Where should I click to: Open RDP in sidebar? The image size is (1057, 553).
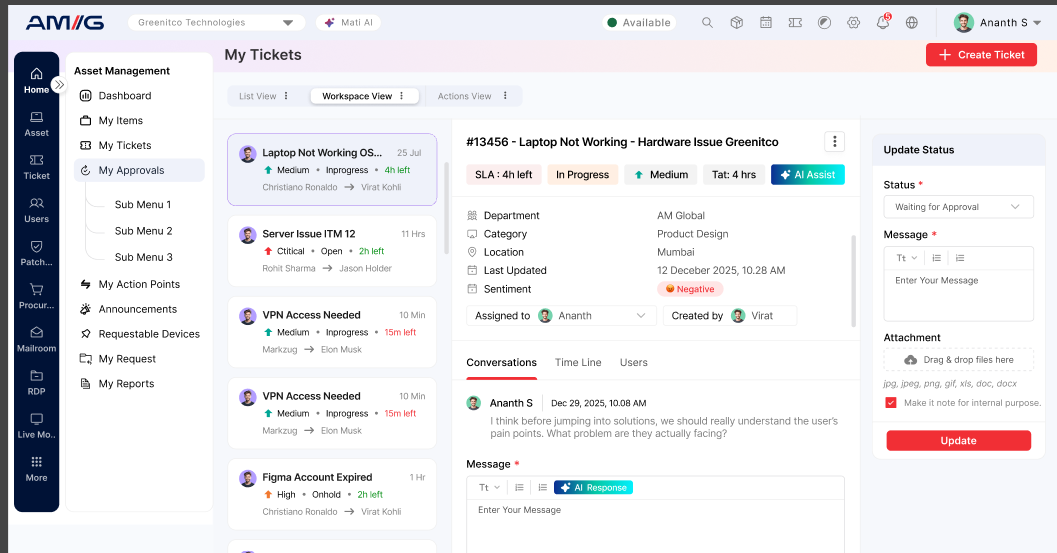pos(36,382)
